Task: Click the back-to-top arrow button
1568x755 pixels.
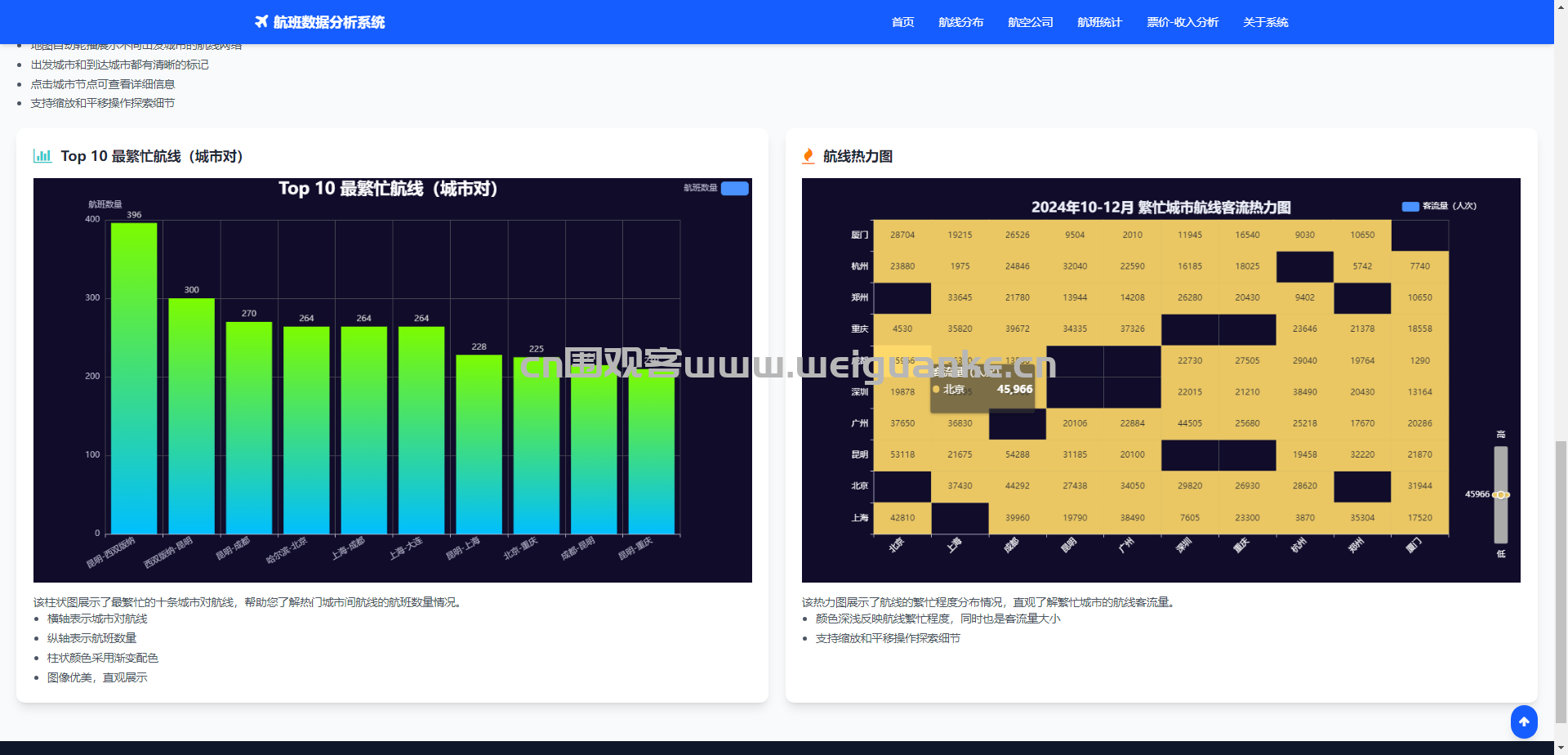Action: (x=1524, y=722)
